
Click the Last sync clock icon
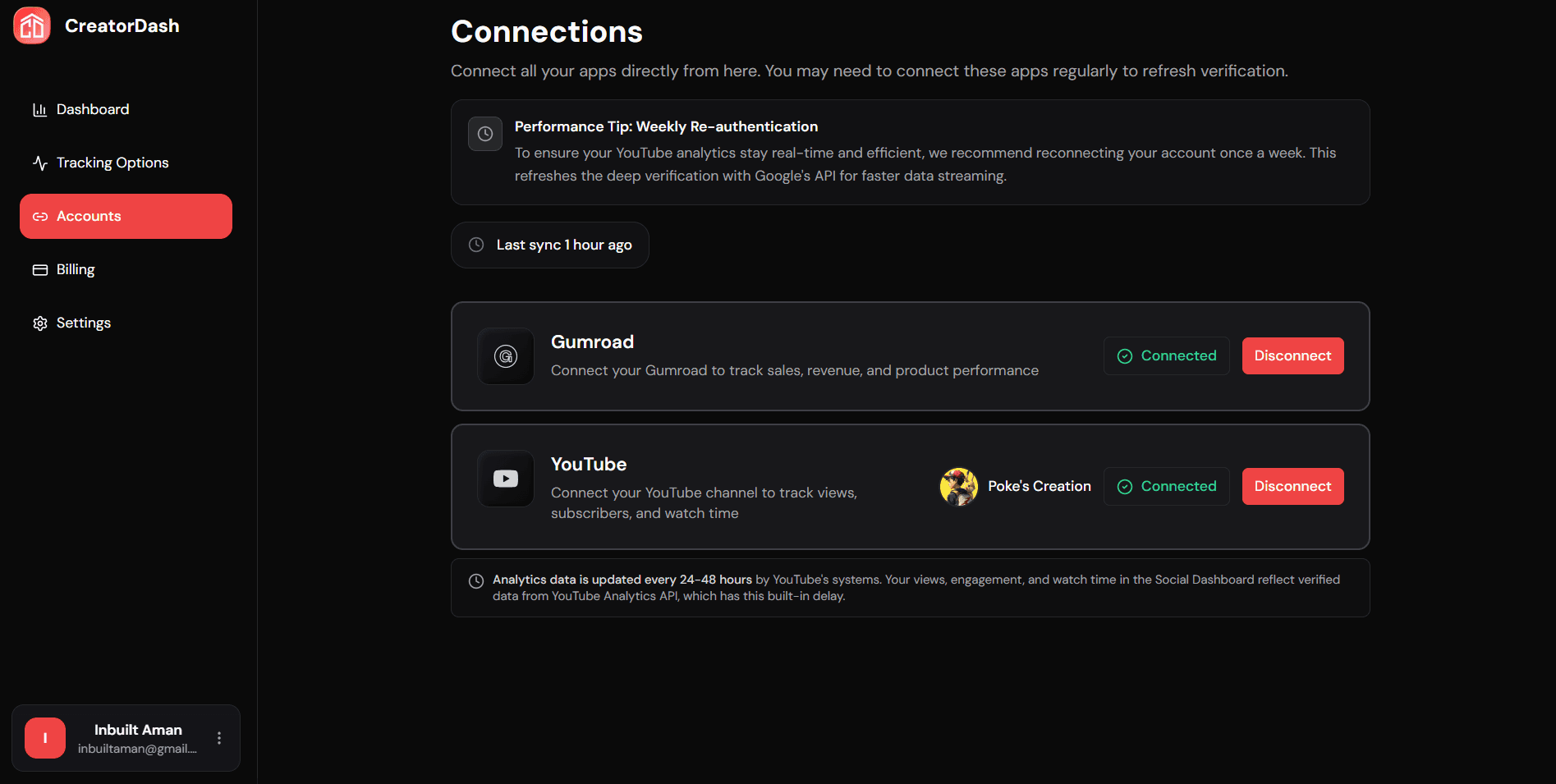click(476, 245)
